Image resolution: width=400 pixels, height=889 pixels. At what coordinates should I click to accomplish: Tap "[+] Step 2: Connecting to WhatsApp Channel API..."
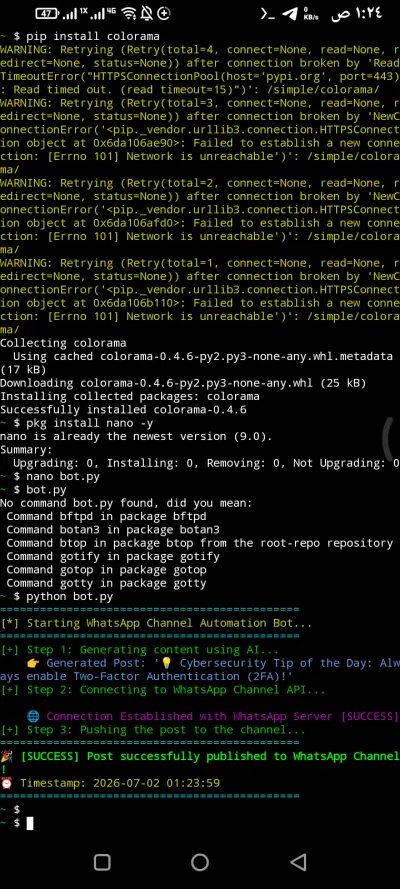163,689
